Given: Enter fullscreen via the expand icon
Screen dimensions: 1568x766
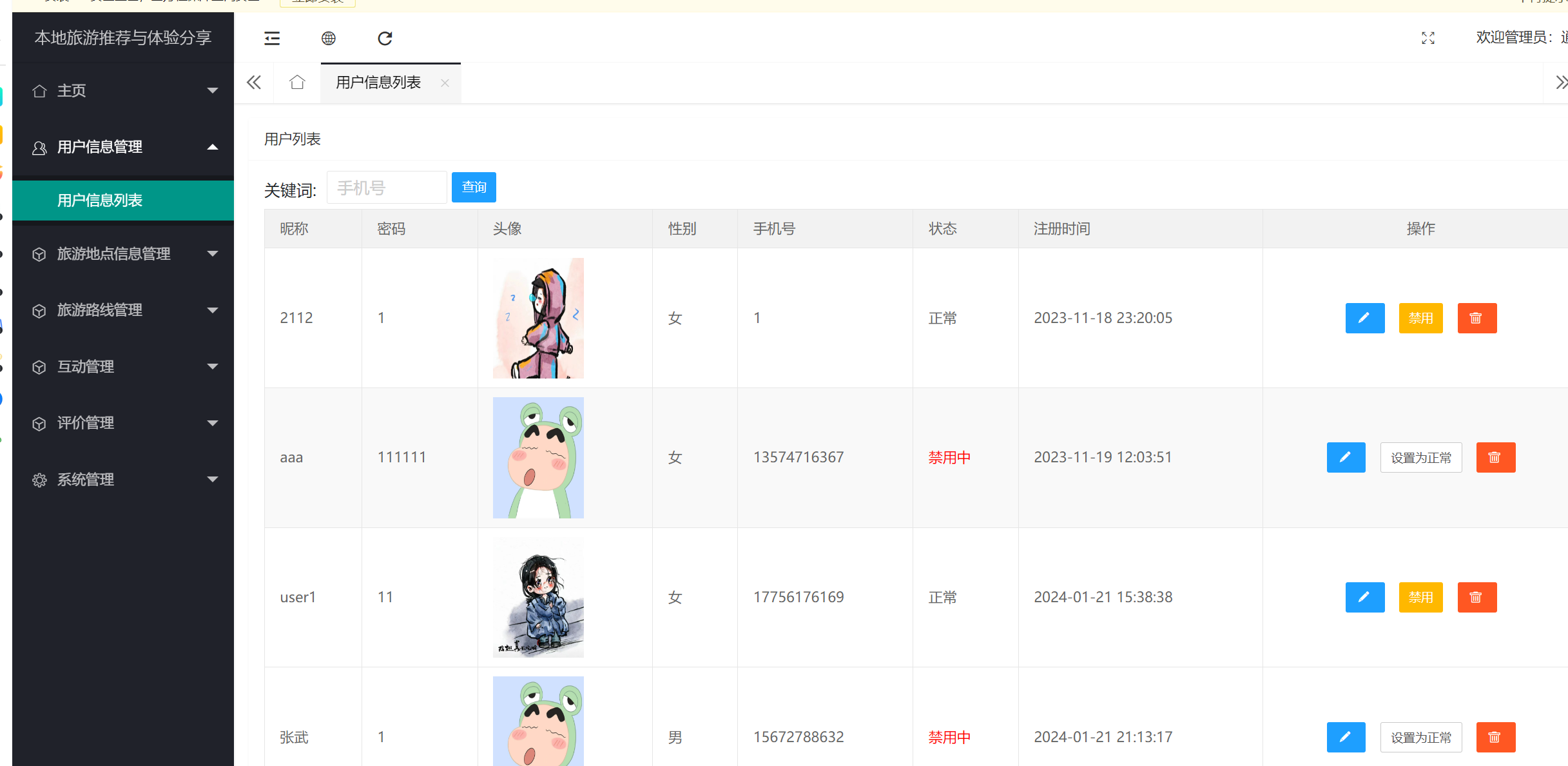Looking at the screenshot, I should tap(1428, 39).
